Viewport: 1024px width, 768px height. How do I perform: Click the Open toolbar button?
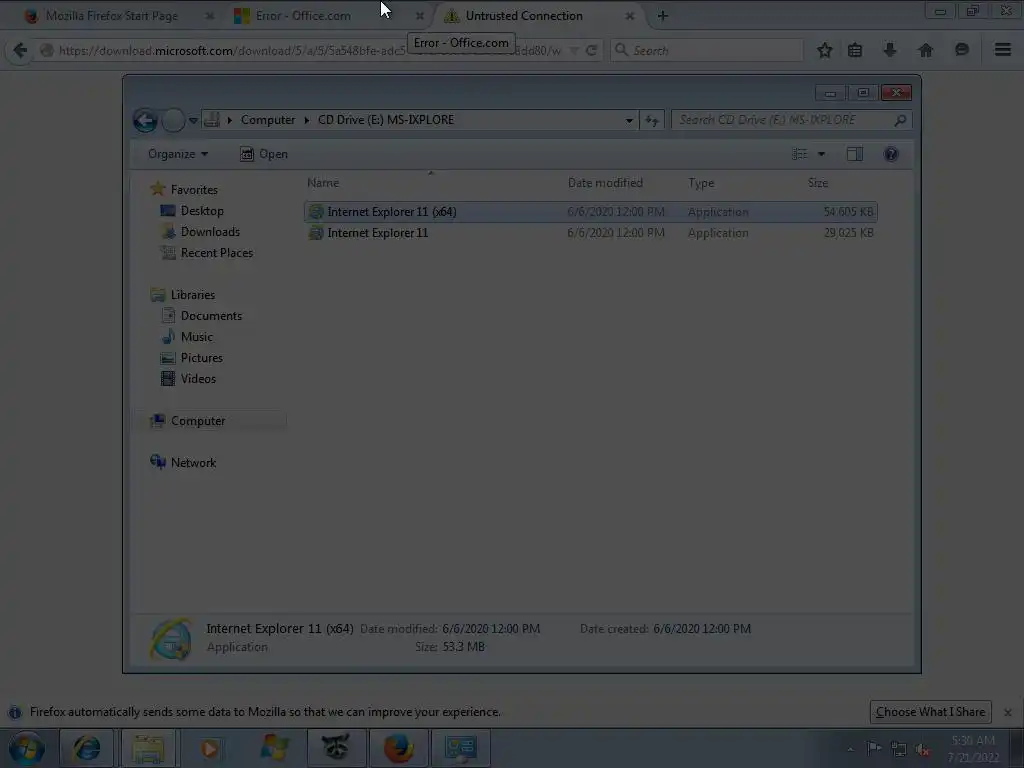[x=264, y=154]
